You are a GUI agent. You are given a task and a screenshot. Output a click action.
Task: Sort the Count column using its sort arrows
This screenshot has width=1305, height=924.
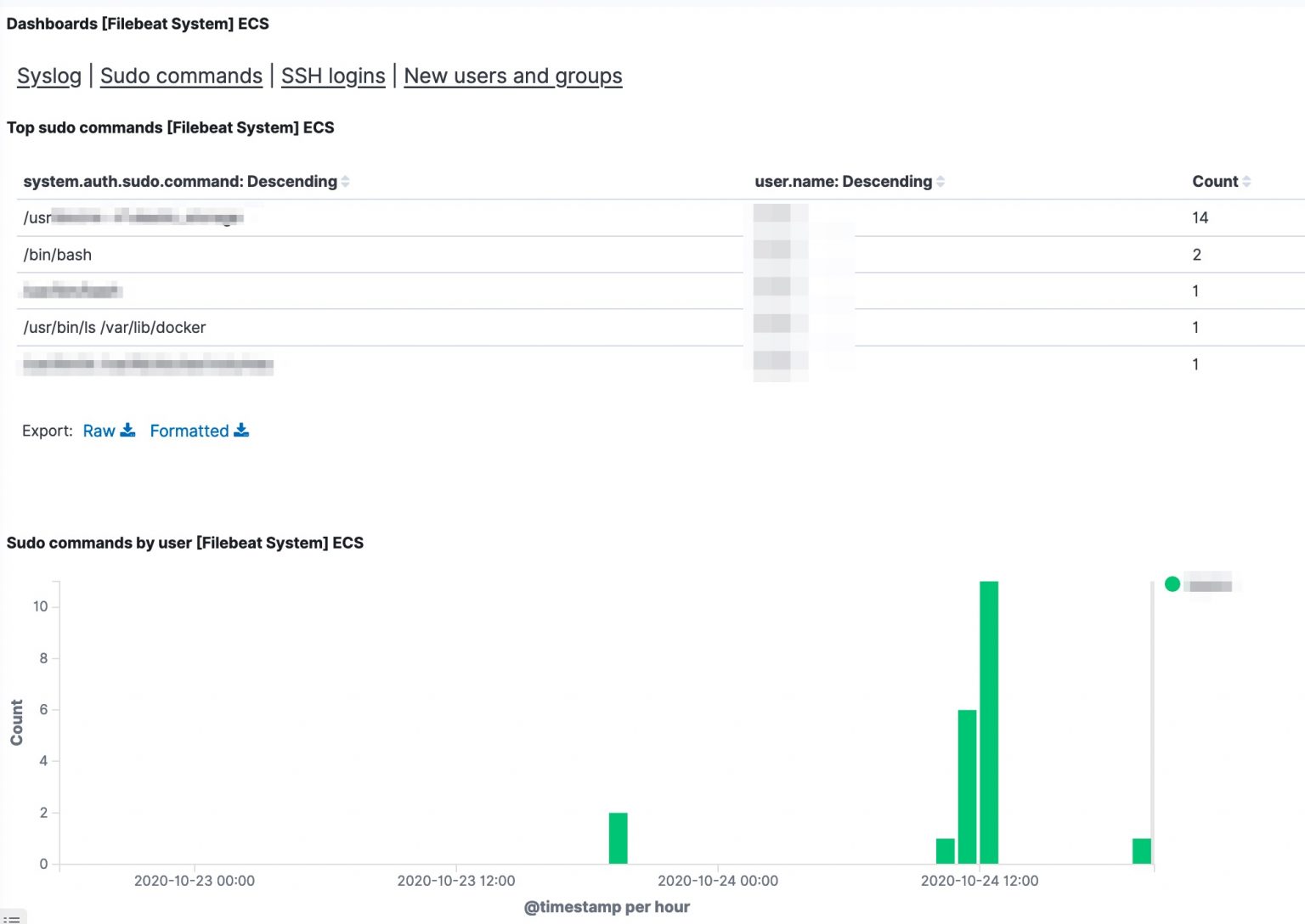pyautogui.click(x=1246, y=181)
